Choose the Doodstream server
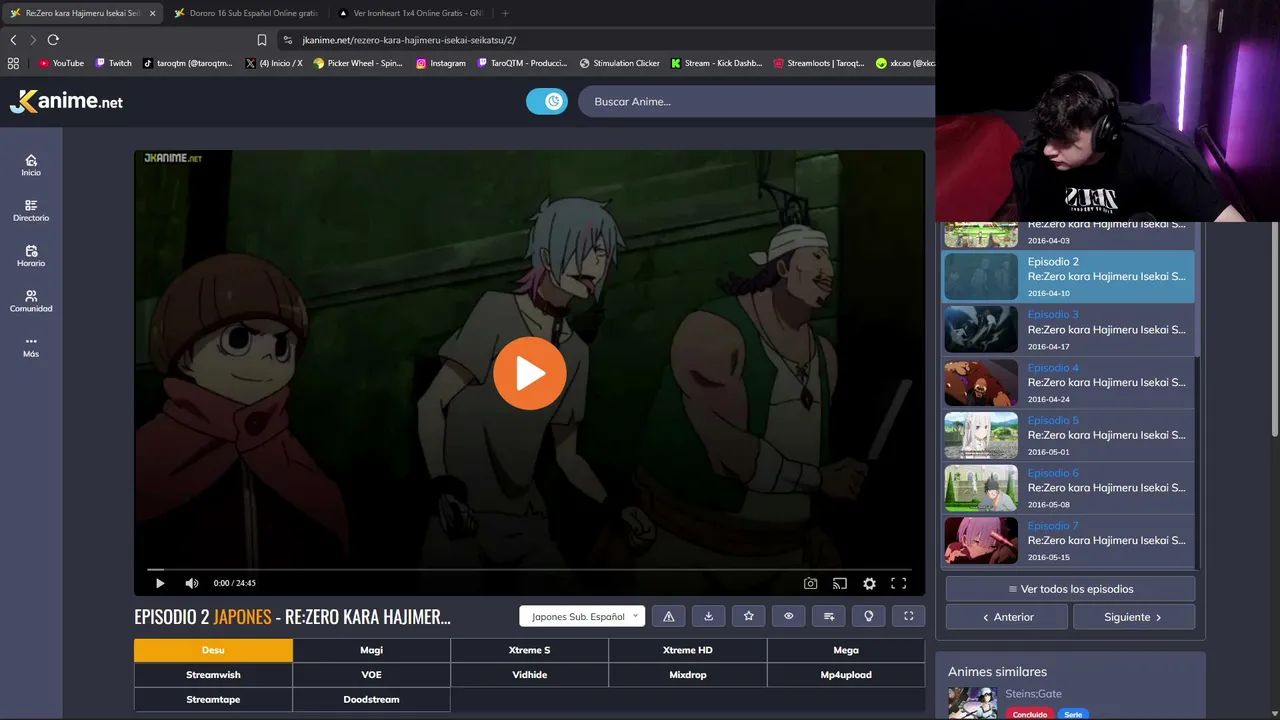This screenshot has height=720, width=1280. click(372, 700)
